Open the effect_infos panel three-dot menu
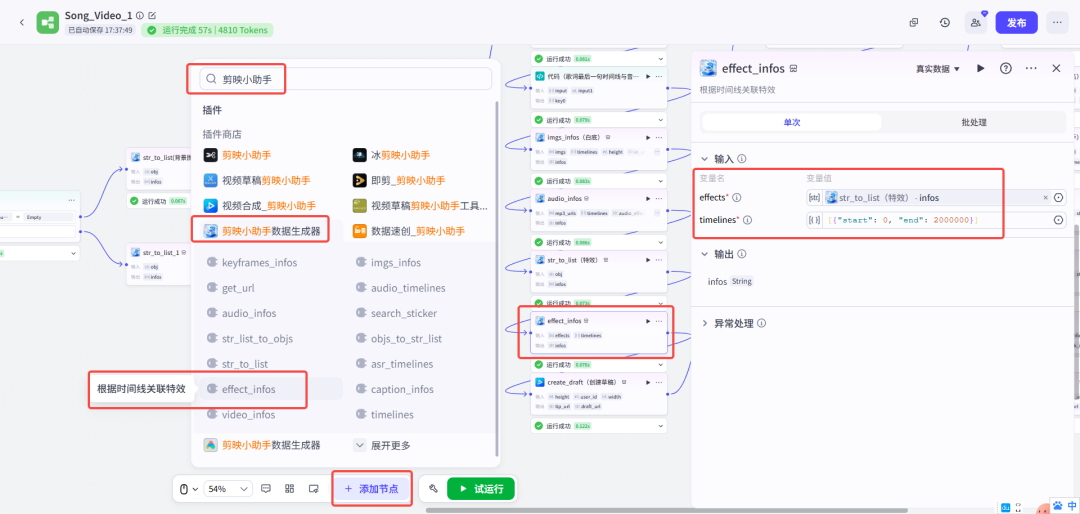The width and height of the screenshot is (1080, 514). click(1031, 68)
